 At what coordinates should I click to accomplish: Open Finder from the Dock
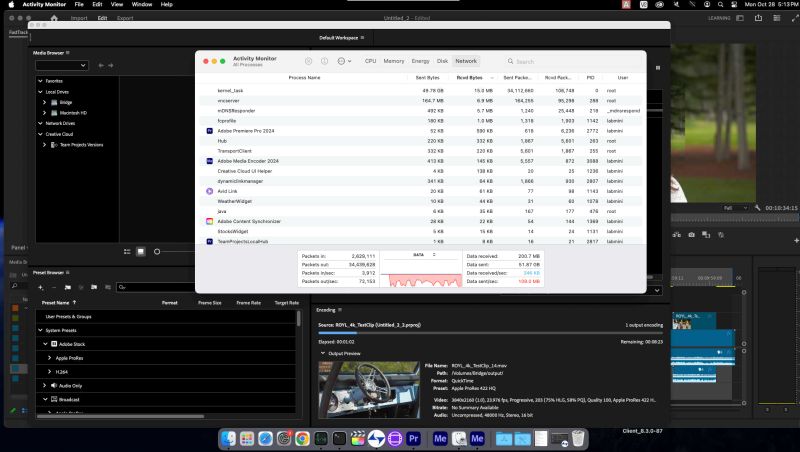pyautogui.click(x=228, y=439)
